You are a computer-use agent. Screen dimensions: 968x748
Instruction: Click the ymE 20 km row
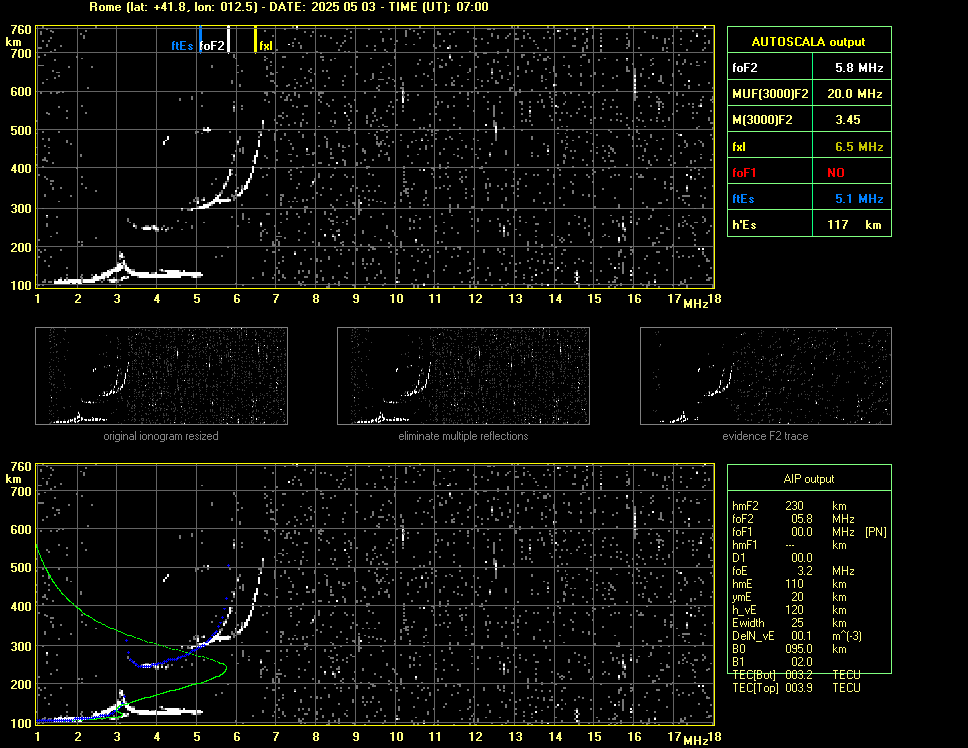(x=788, y=597)
